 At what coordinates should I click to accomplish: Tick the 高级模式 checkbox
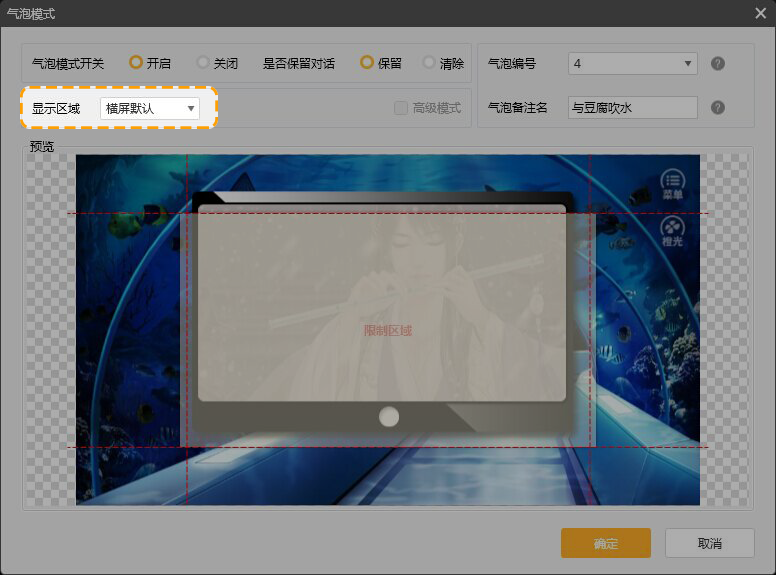click(401, 108)
